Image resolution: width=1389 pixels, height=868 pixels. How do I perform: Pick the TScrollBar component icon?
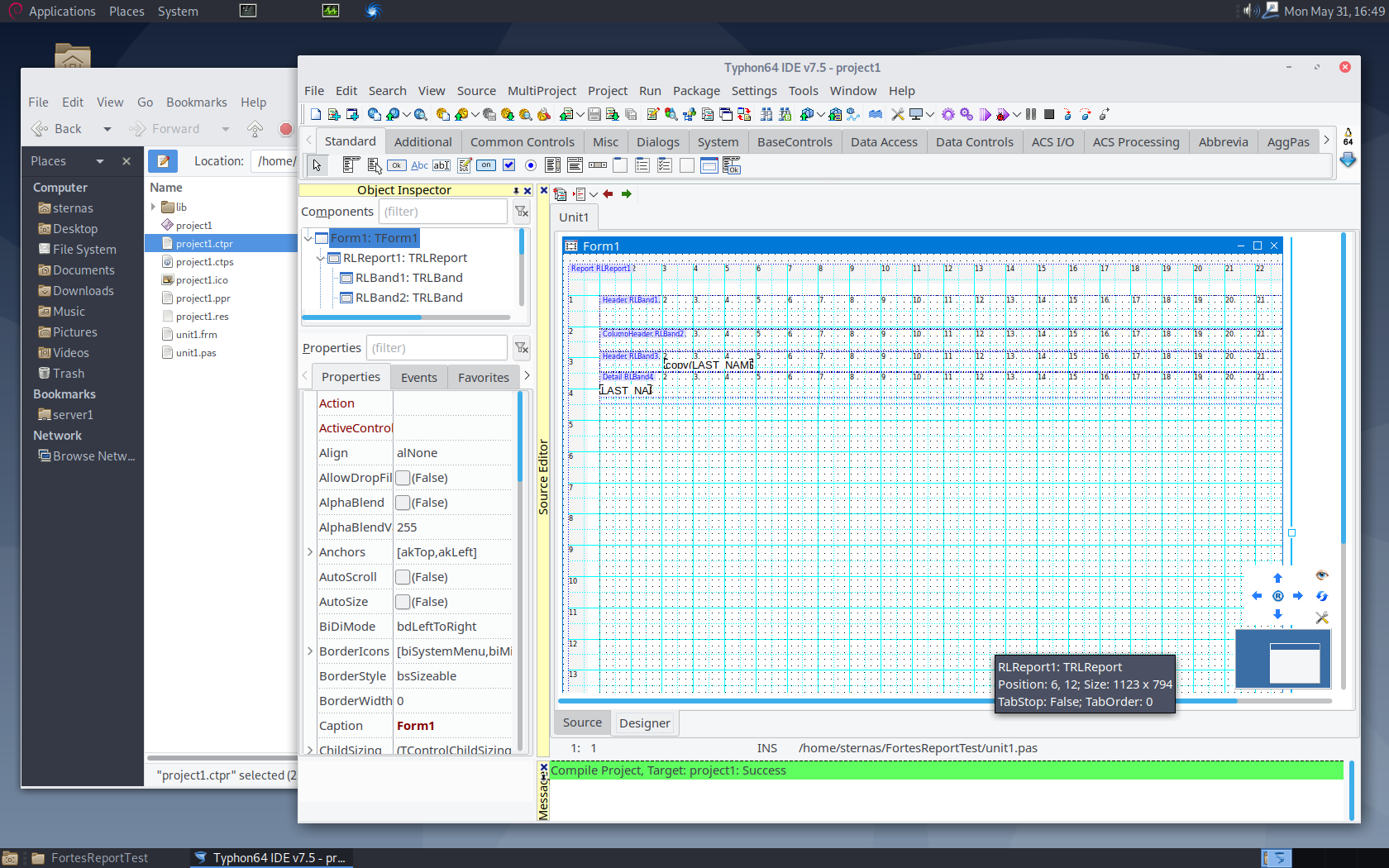(x=598, y=165)
